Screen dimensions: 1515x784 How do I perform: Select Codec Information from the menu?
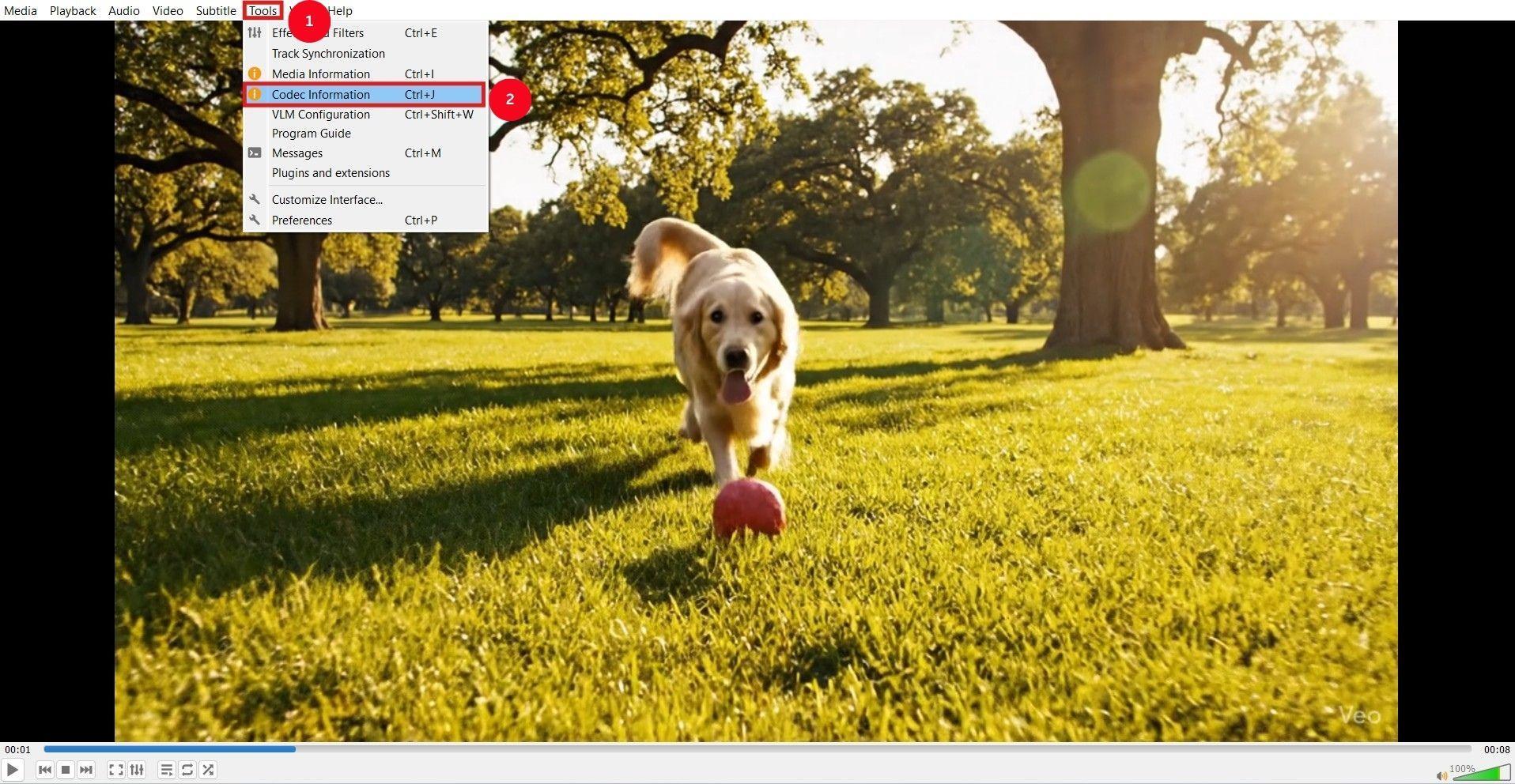(320, 94)
